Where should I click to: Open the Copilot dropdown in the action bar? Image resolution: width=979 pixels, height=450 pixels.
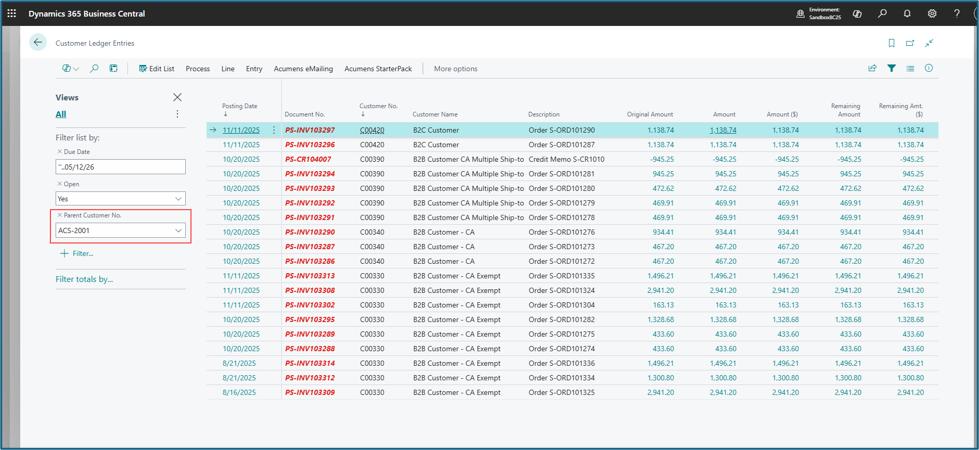click(71, 69)
